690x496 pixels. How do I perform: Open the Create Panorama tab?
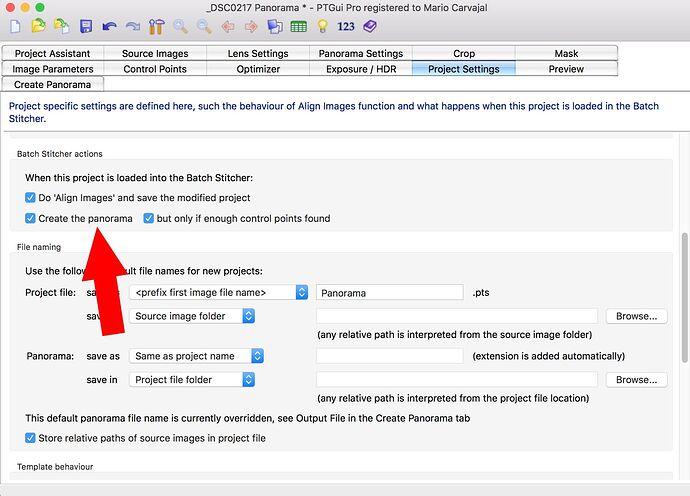52,85
